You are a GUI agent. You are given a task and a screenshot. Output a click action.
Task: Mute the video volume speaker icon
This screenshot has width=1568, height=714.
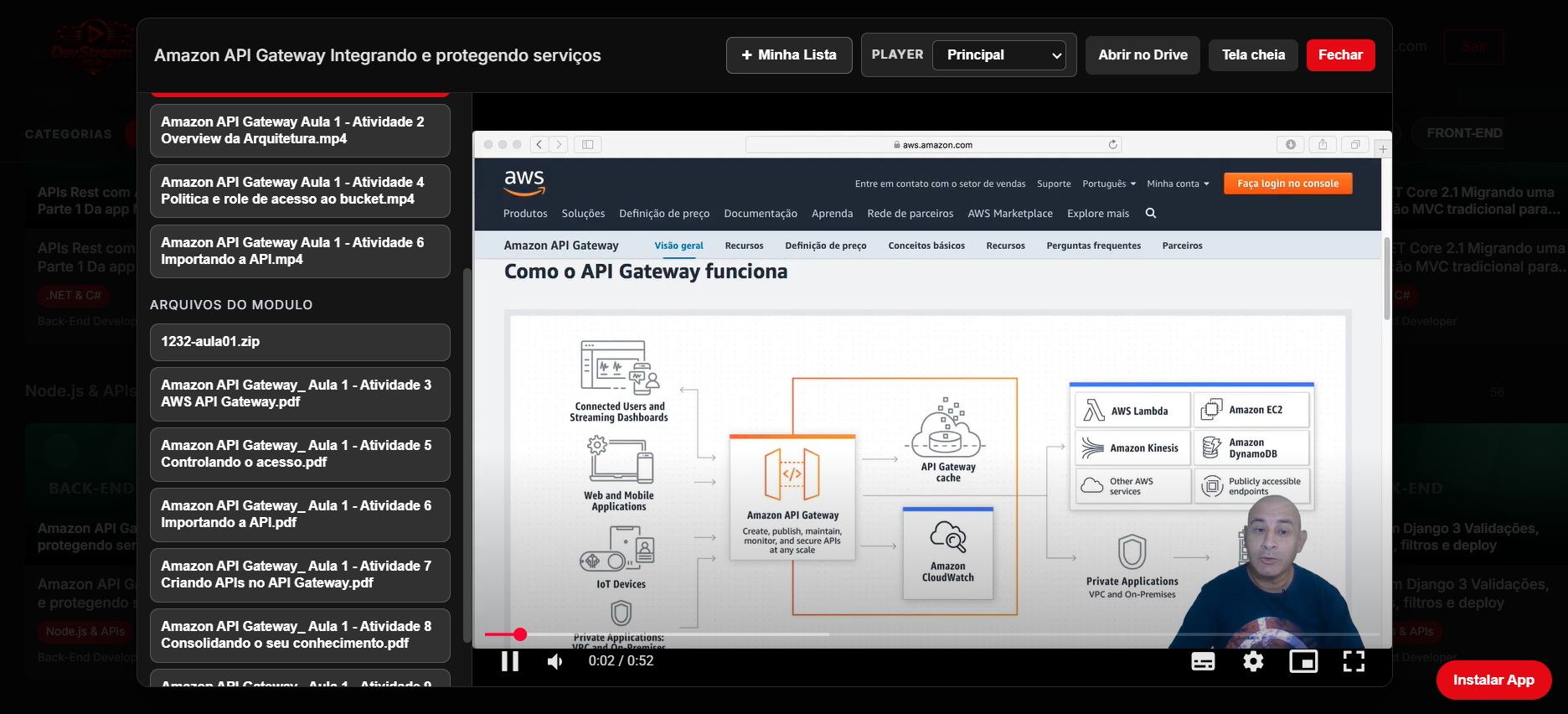[x=554, y=661]
